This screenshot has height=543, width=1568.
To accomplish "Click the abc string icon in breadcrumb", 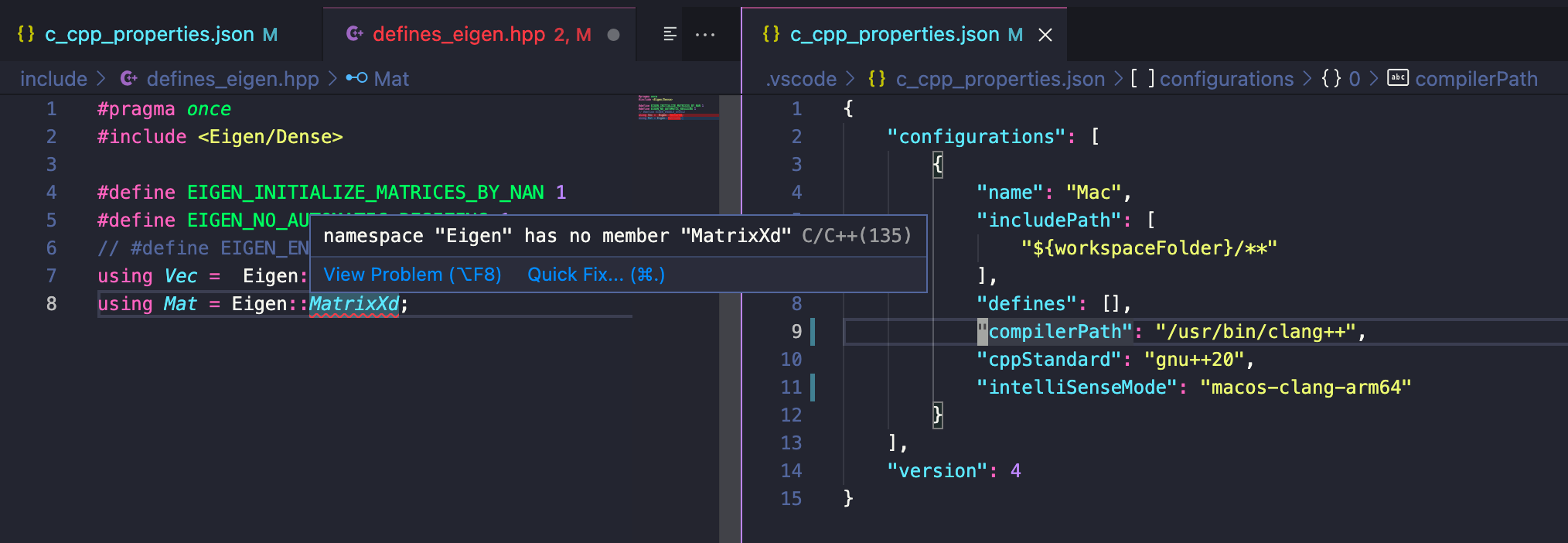I will tap(1398, 77).
